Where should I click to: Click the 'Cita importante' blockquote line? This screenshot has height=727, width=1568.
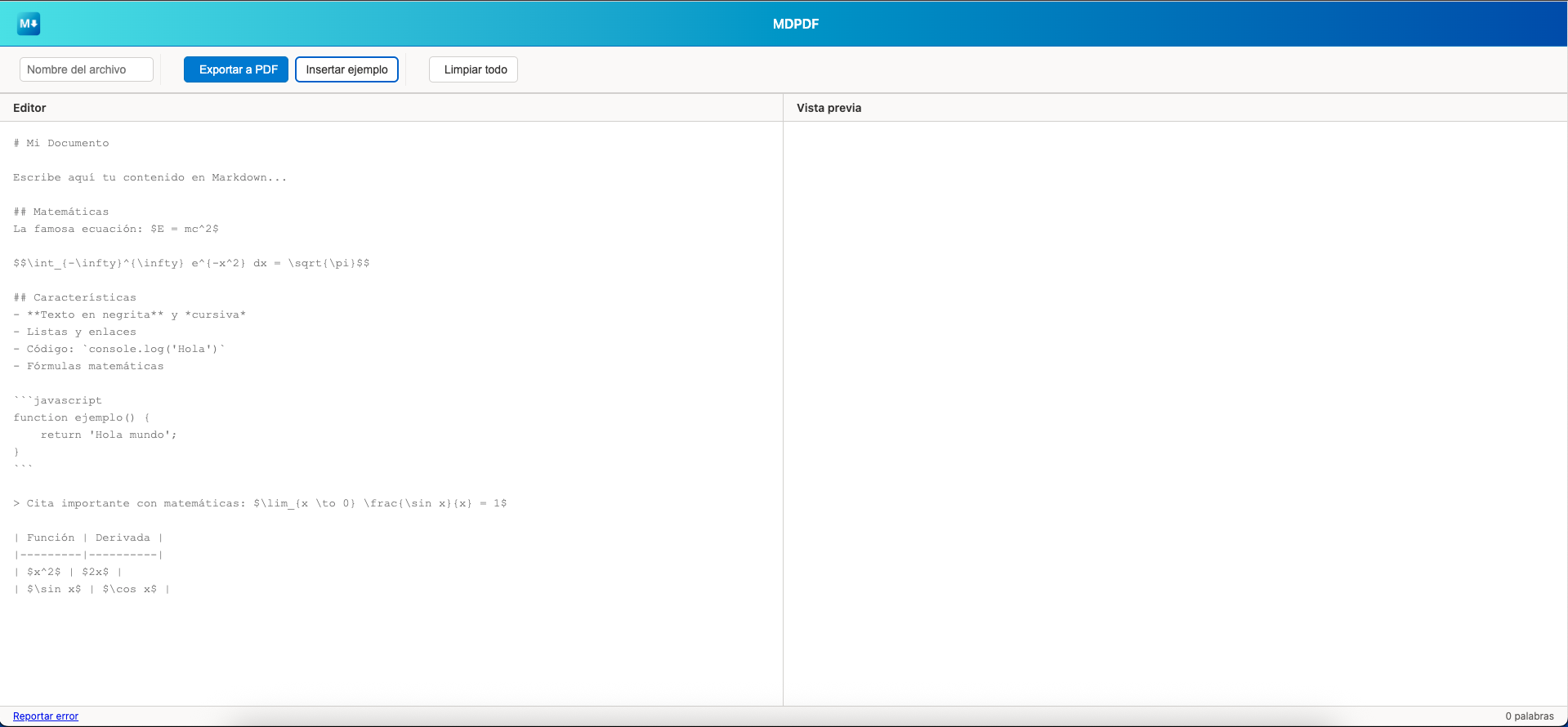pos(260,503)
